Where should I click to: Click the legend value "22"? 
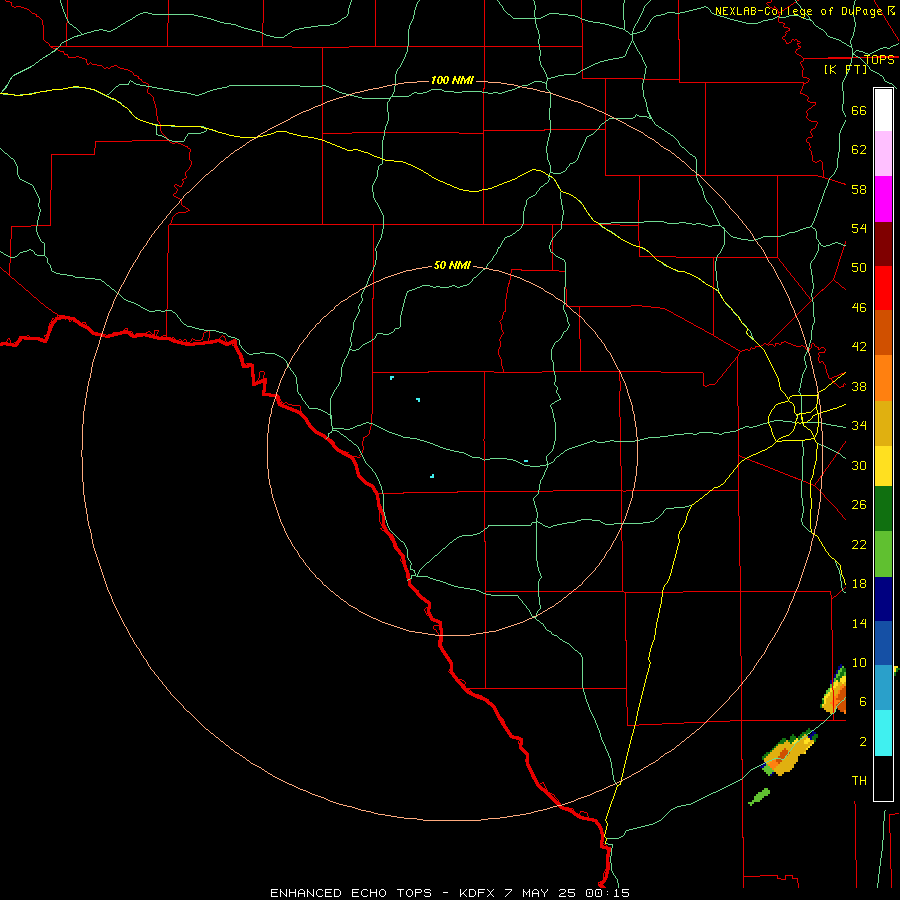[x=859, y=544]
